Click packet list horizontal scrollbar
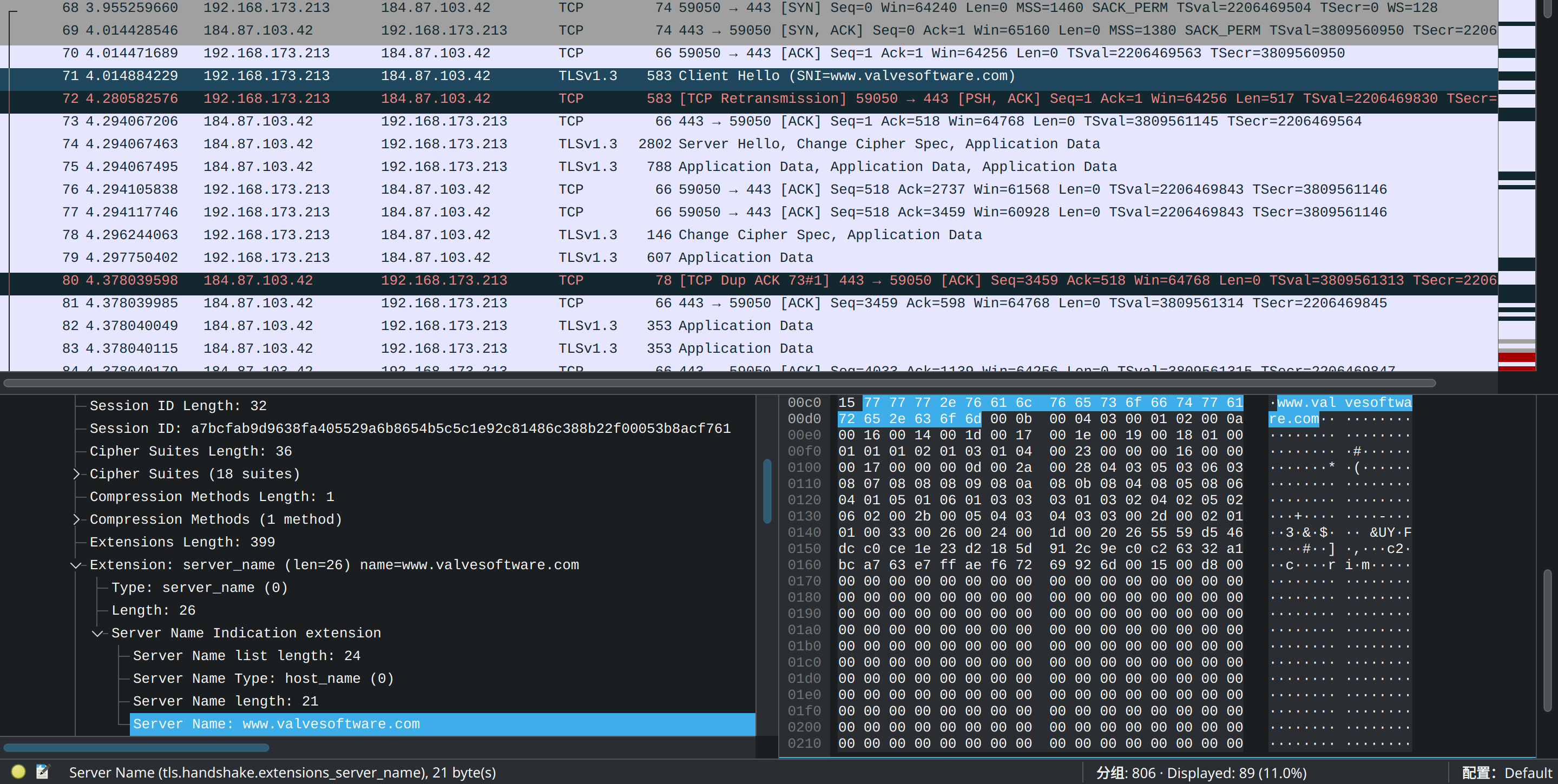Image resolution: width=1558 pixels, height=784 pixels. (719, 383)
